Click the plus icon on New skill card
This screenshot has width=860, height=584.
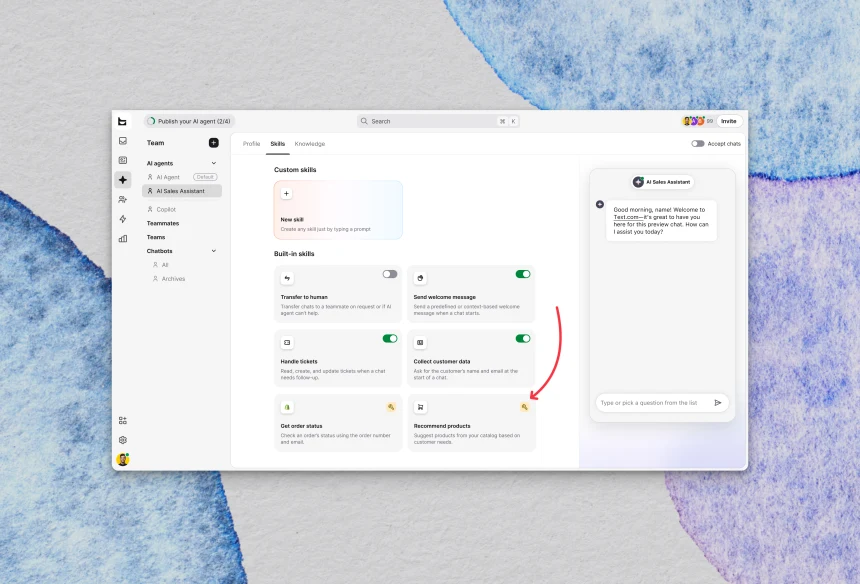286,194
